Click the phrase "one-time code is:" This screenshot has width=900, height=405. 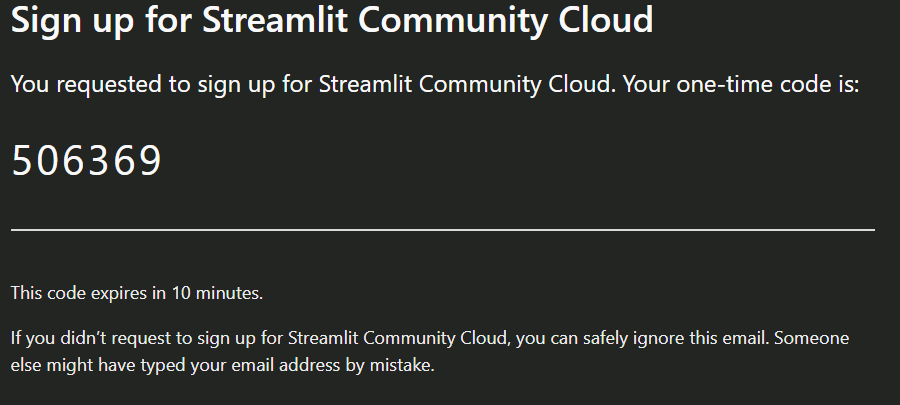click(767, 84)
